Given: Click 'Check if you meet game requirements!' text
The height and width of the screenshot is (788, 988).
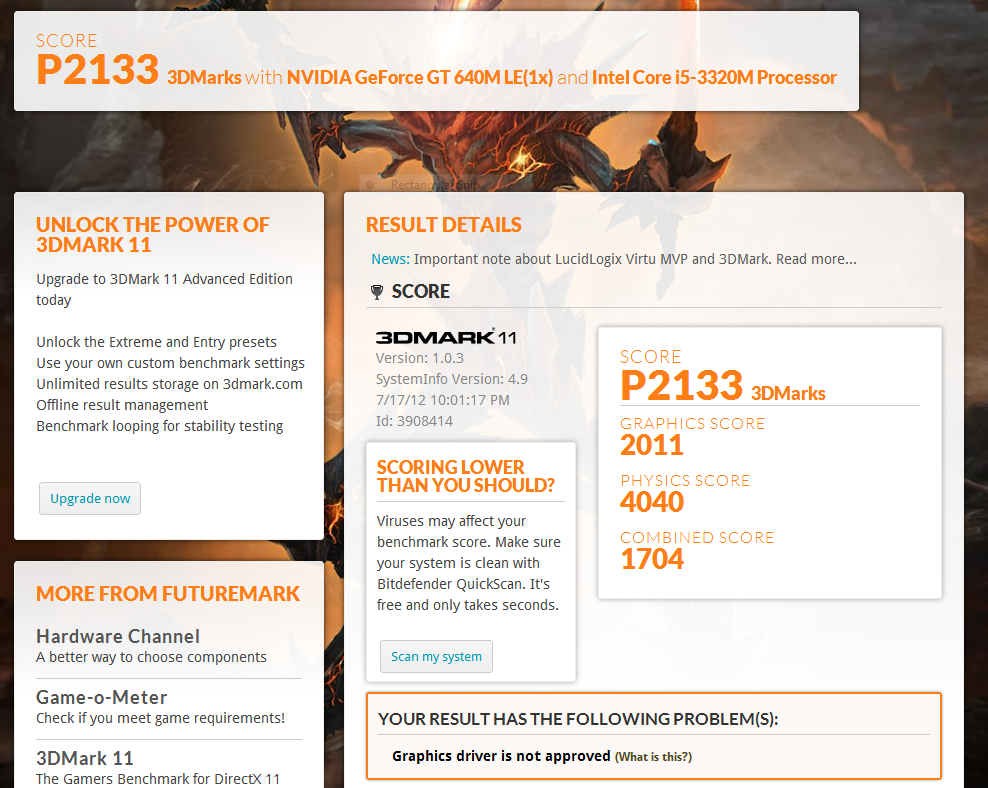Looking at the screenshot, I should (x=160, y=718).
